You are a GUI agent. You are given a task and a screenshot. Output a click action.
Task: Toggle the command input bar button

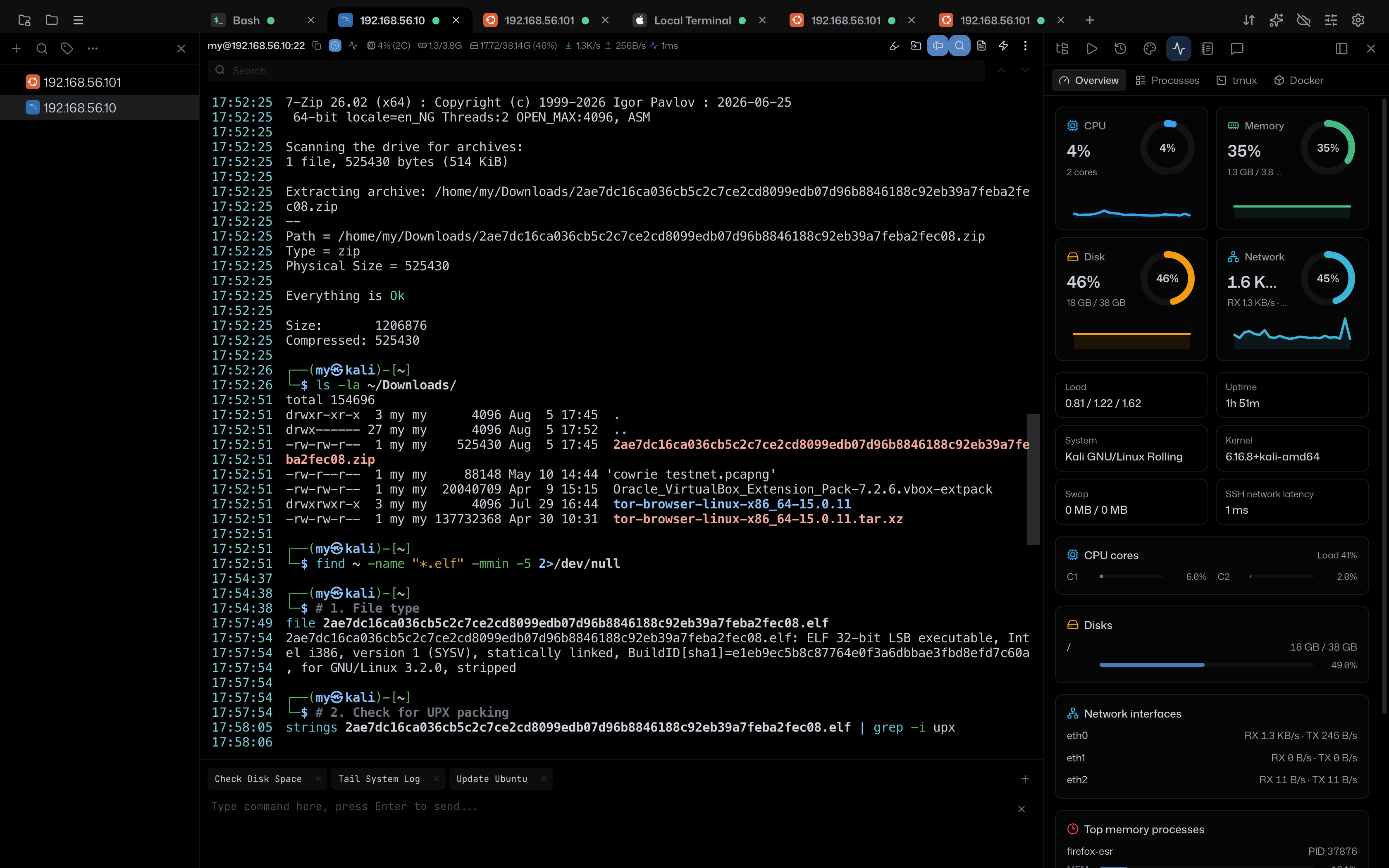938,45
